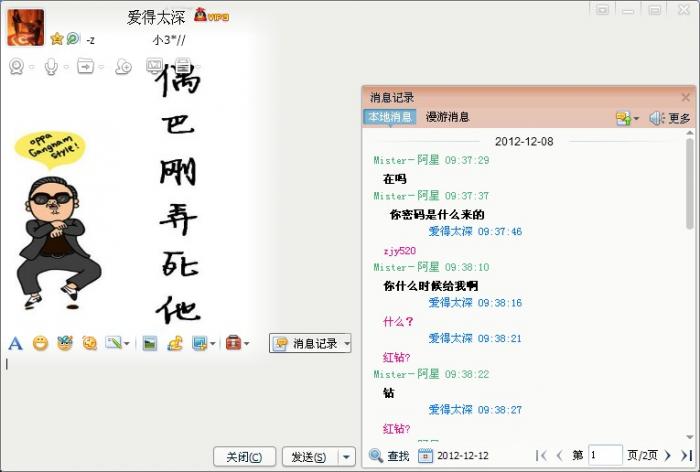Click the music sharing icon
This screenshot has width=700, height=472.
[x=175, y=343]
